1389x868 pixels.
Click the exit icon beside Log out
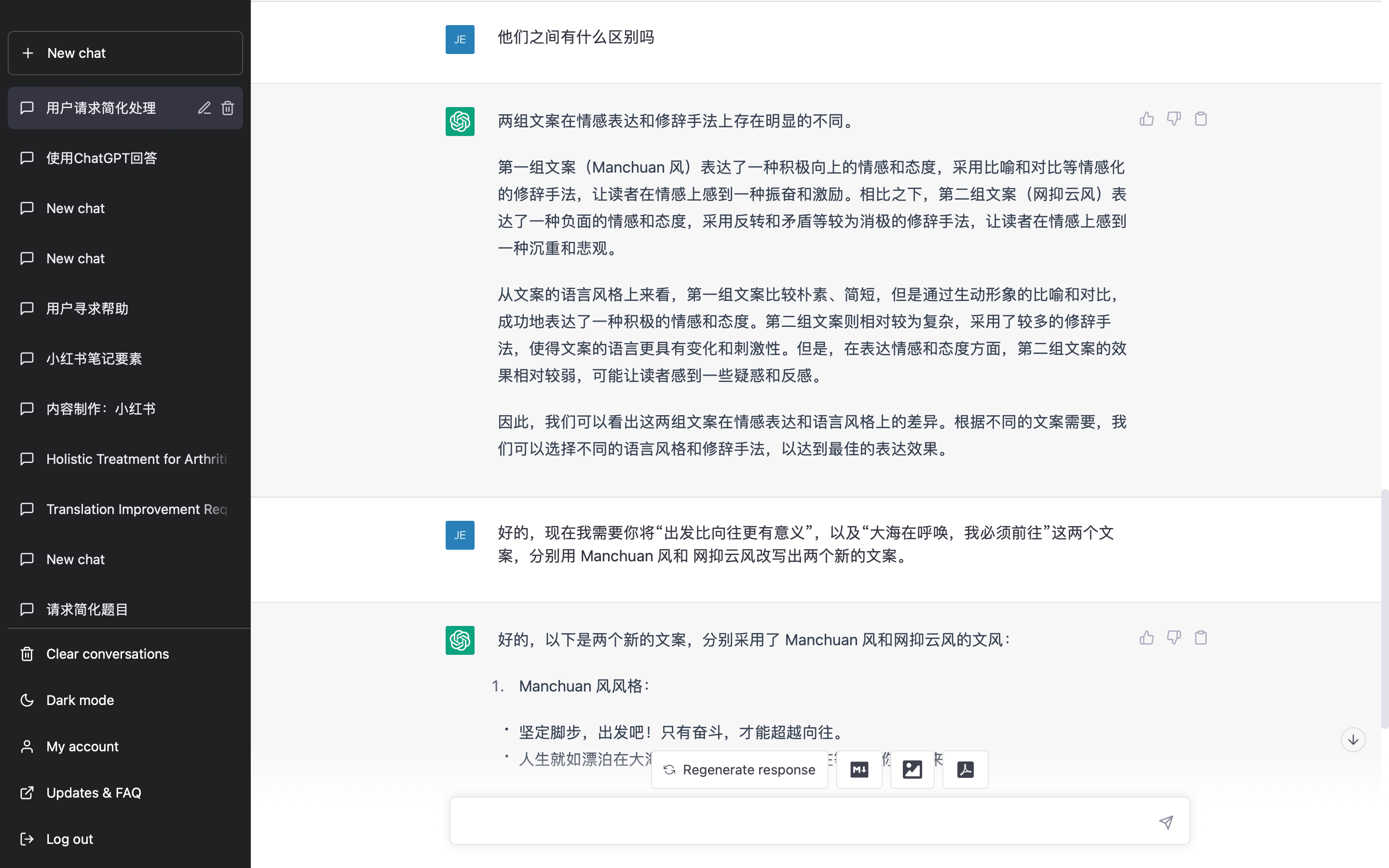click(x=27, y=839)
